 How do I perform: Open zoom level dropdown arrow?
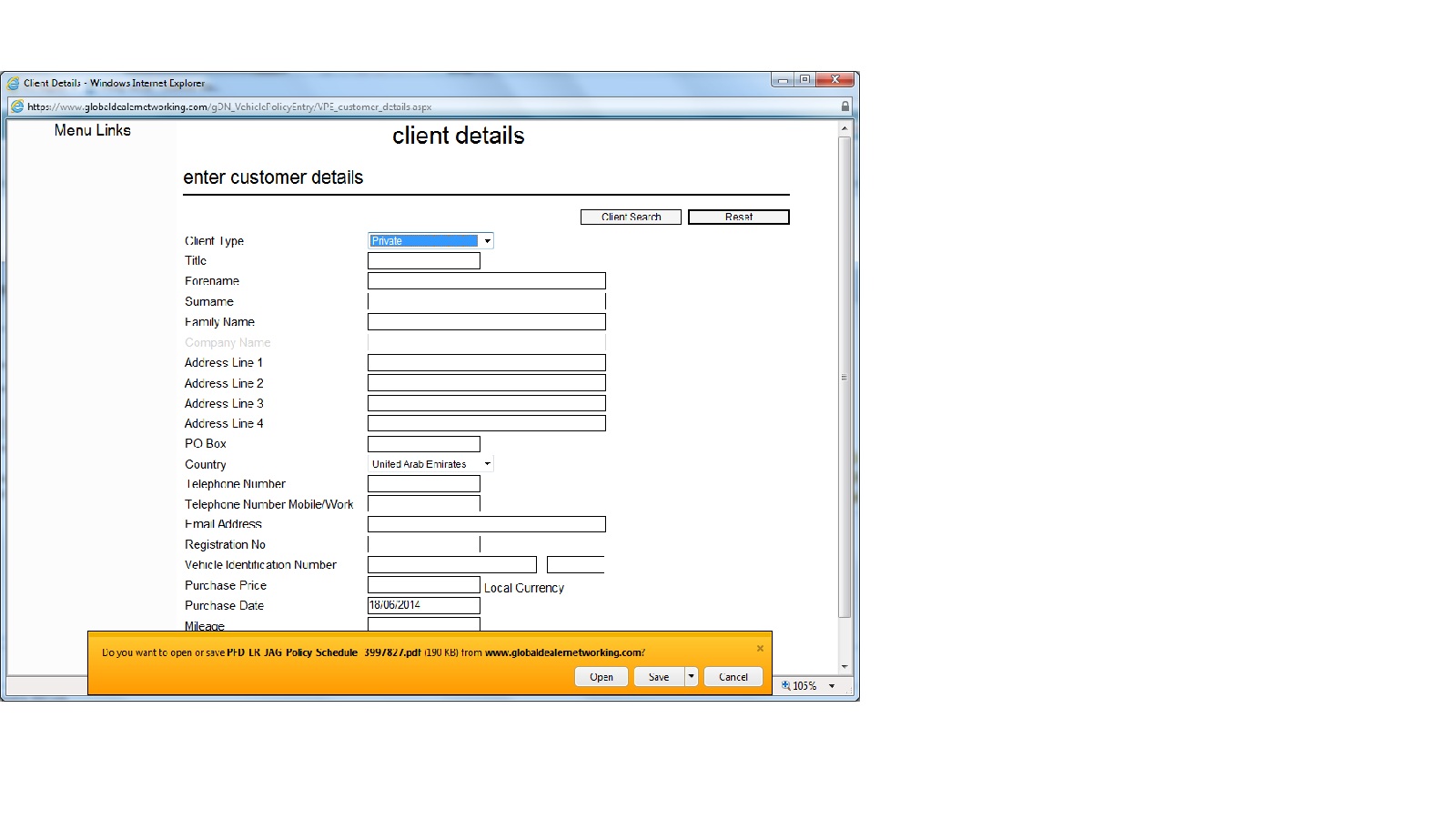pos(832,686)
